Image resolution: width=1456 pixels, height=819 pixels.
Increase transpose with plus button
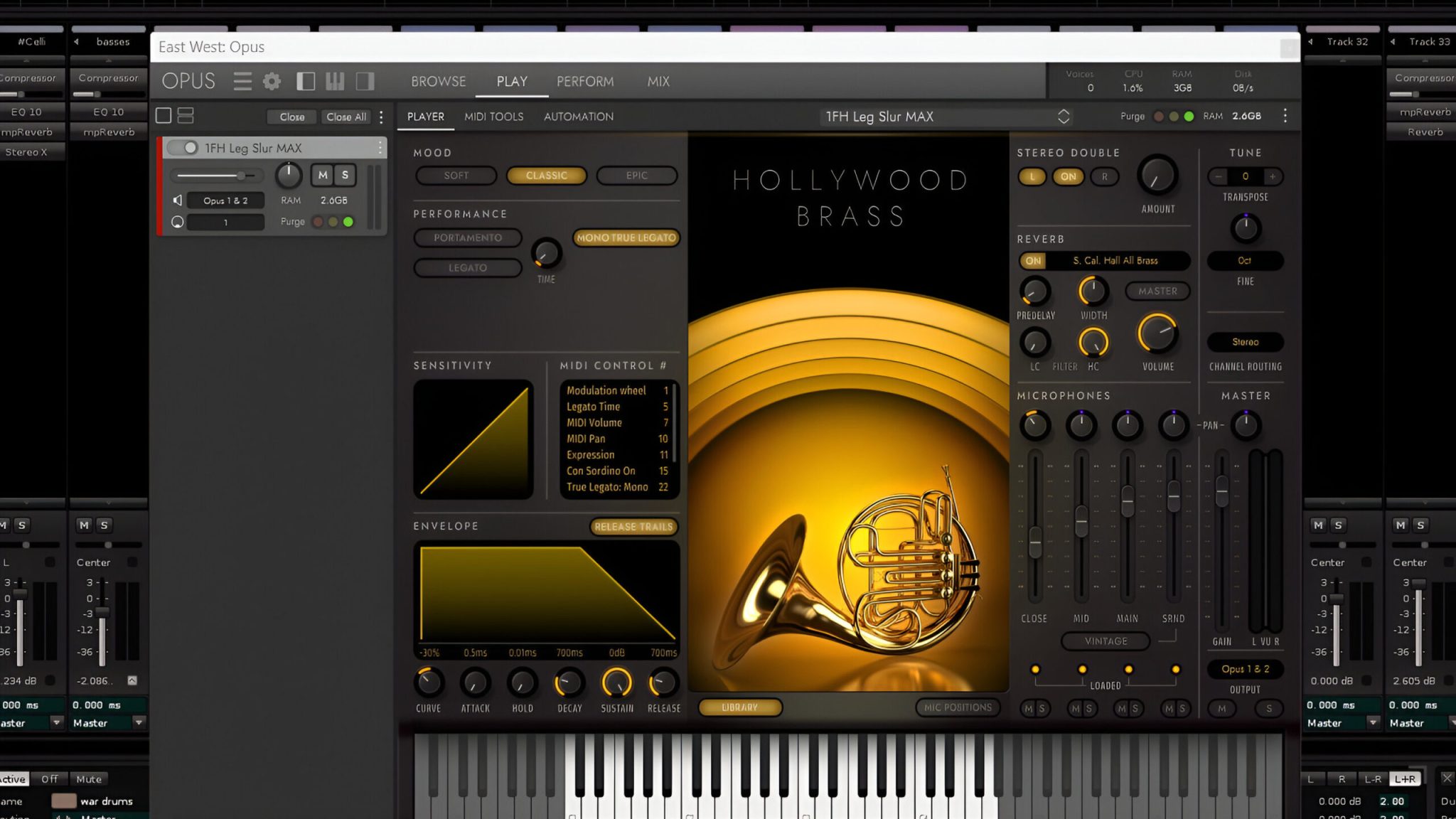(x=1273, y=176)
